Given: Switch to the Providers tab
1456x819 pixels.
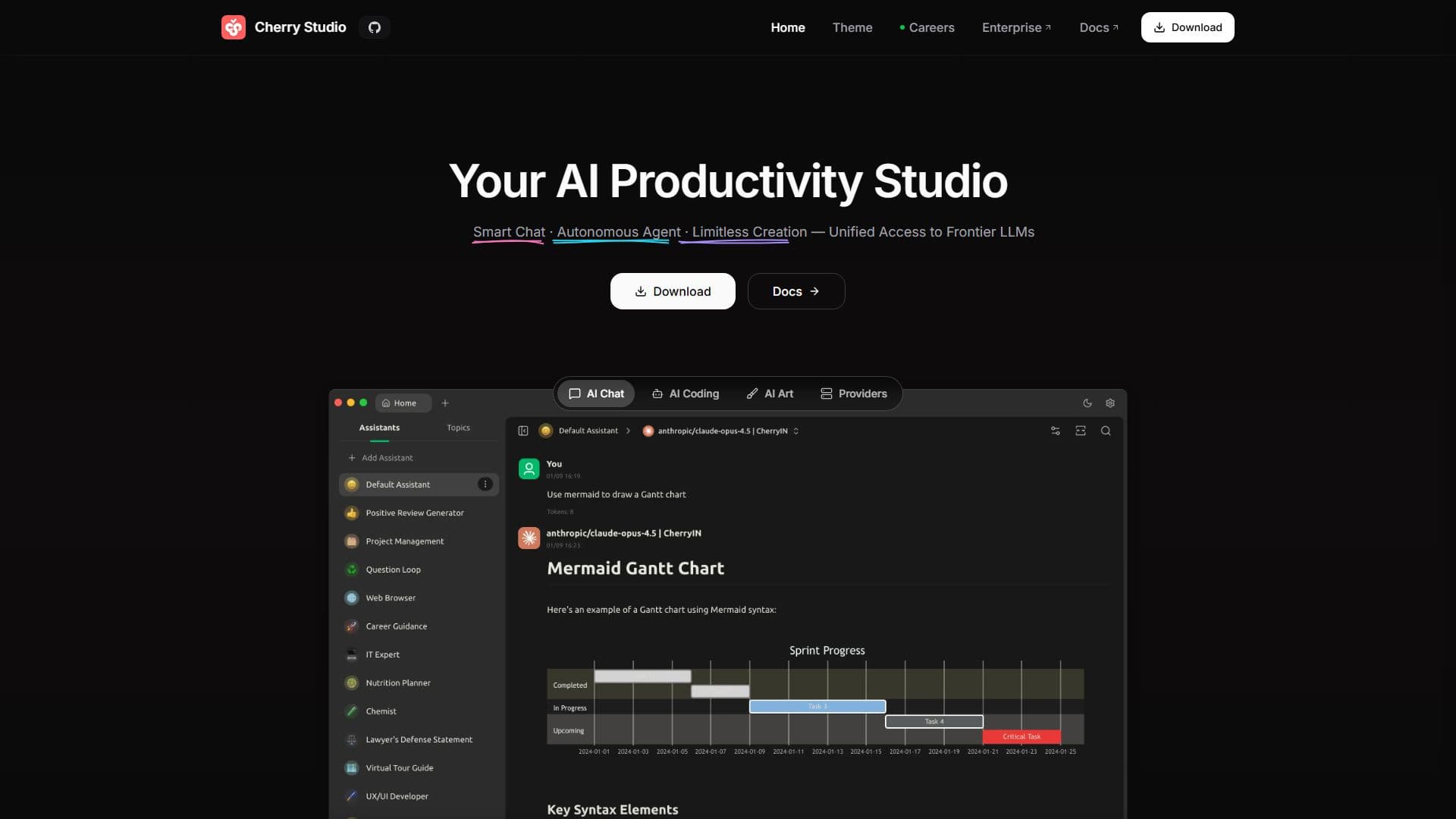Looking at the screenshot, I should pyautogui.click(x=854, y=394).
